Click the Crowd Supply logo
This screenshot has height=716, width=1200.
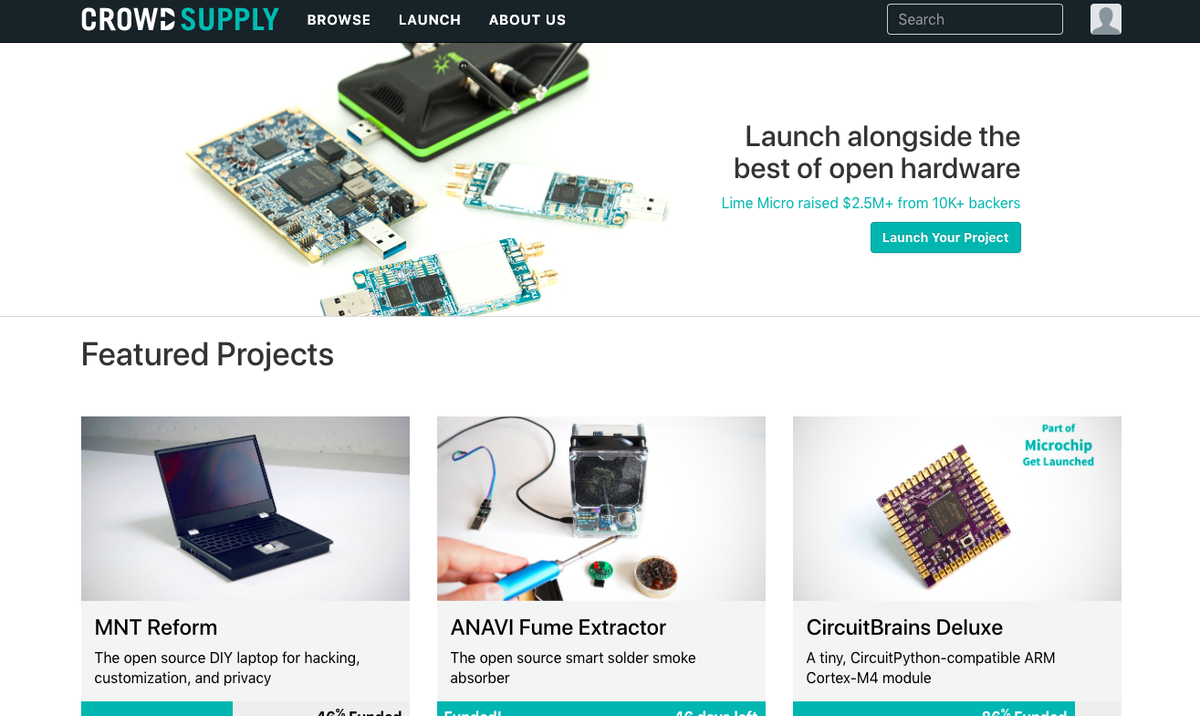click(x=180, y=19)
